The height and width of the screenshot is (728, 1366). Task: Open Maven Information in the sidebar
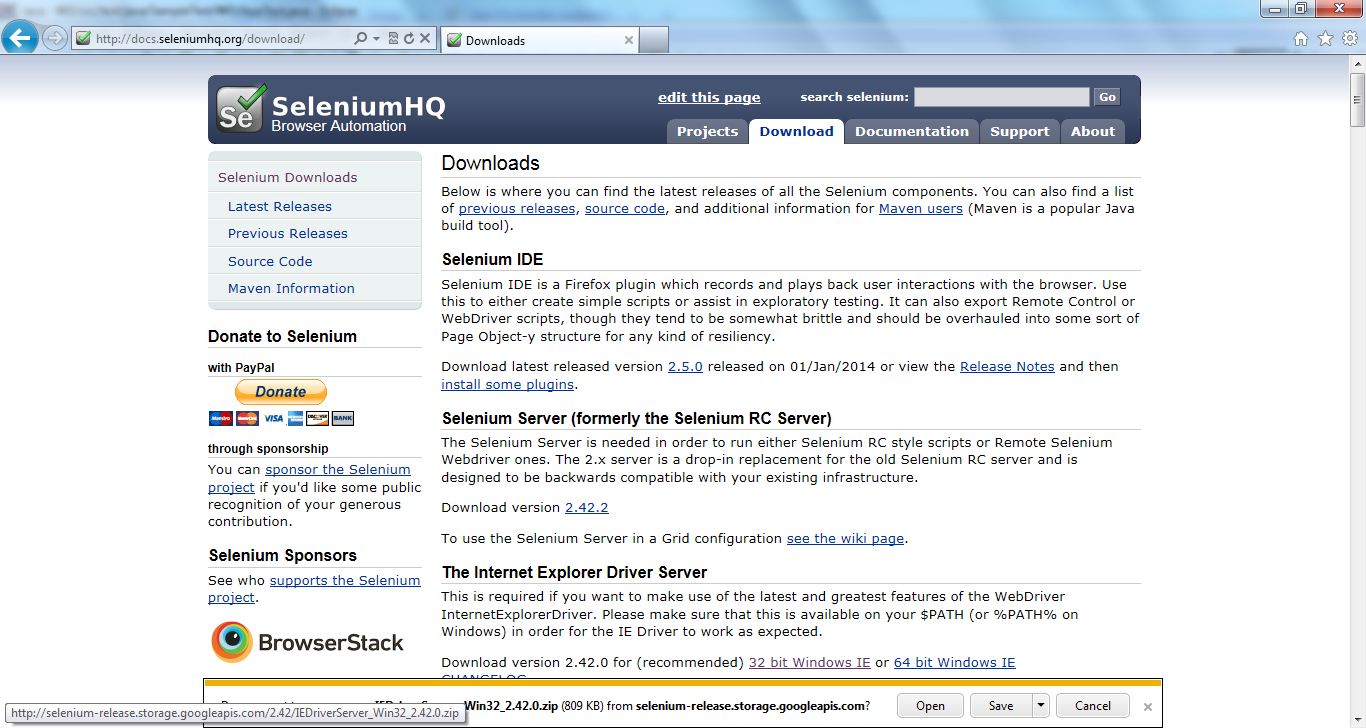pyautogui.click(x=291, y=288)
